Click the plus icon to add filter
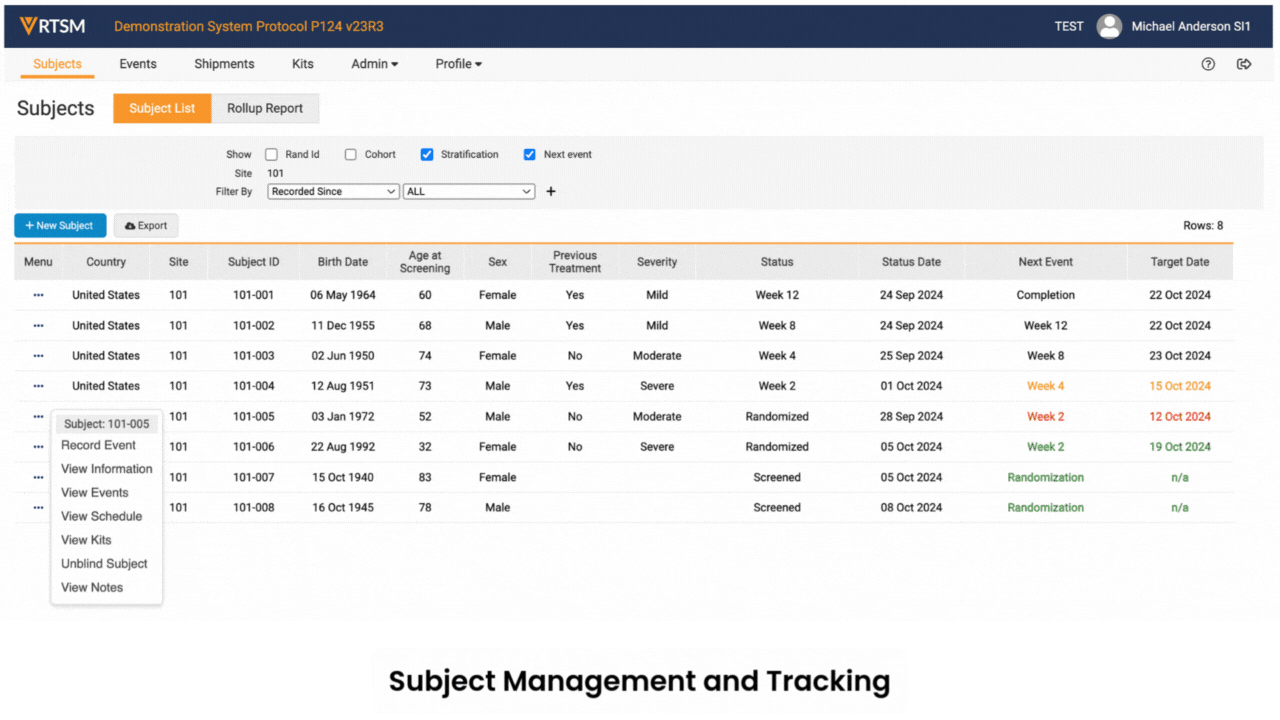Viewport: 1280px width, 720px height. [550, 192]
